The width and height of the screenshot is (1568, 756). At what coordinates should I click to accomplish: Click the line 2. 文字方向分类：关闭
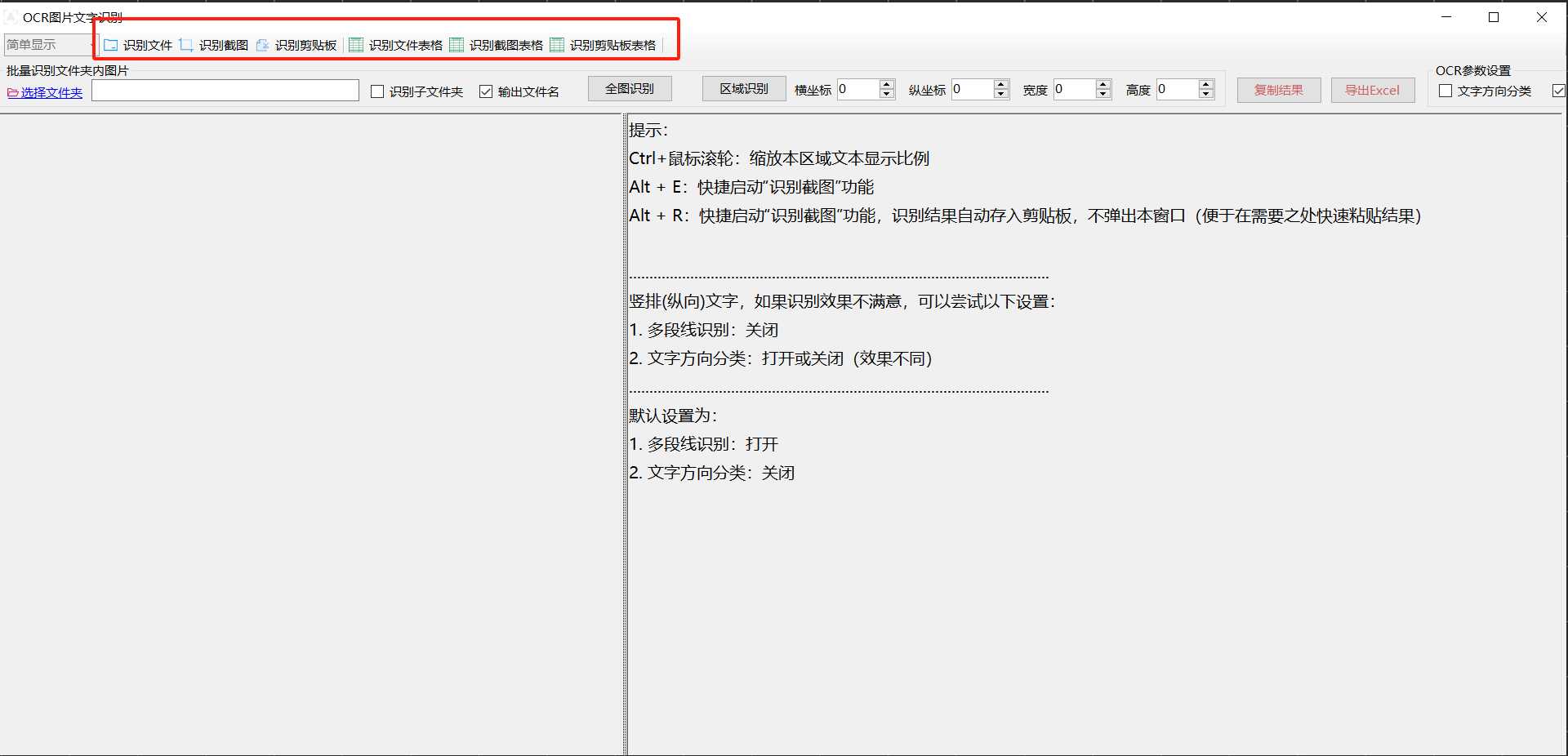[x=712, y=473]
